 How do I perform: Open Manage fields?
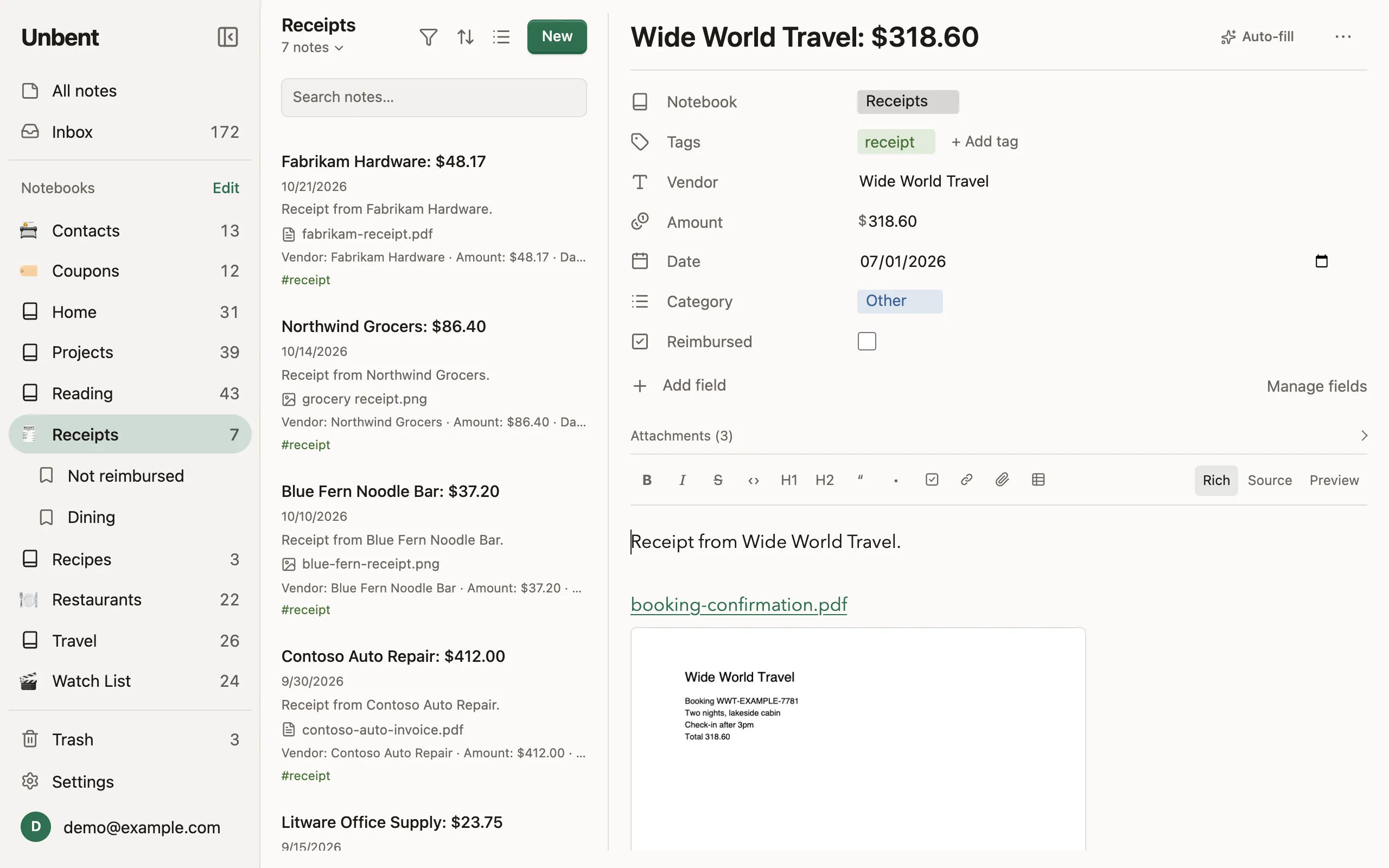point(1316,386)
